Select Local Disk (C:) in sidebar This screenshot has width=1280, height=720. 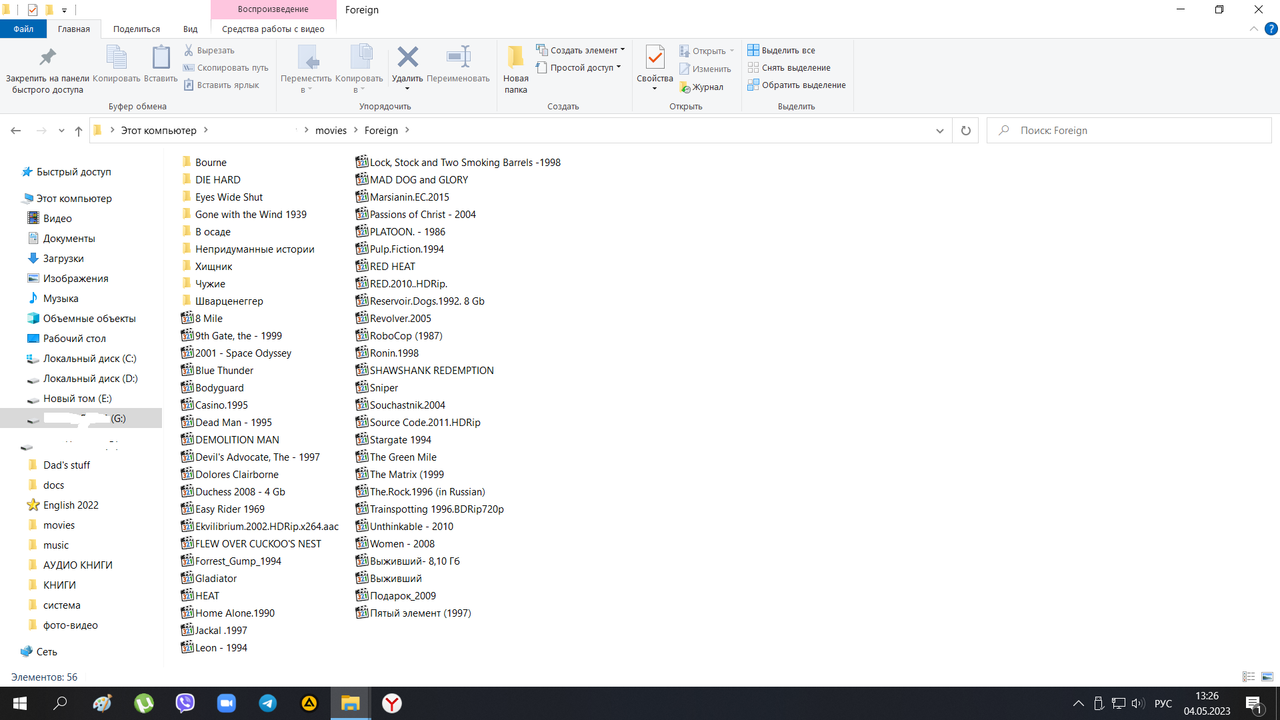tap(90, 358)
